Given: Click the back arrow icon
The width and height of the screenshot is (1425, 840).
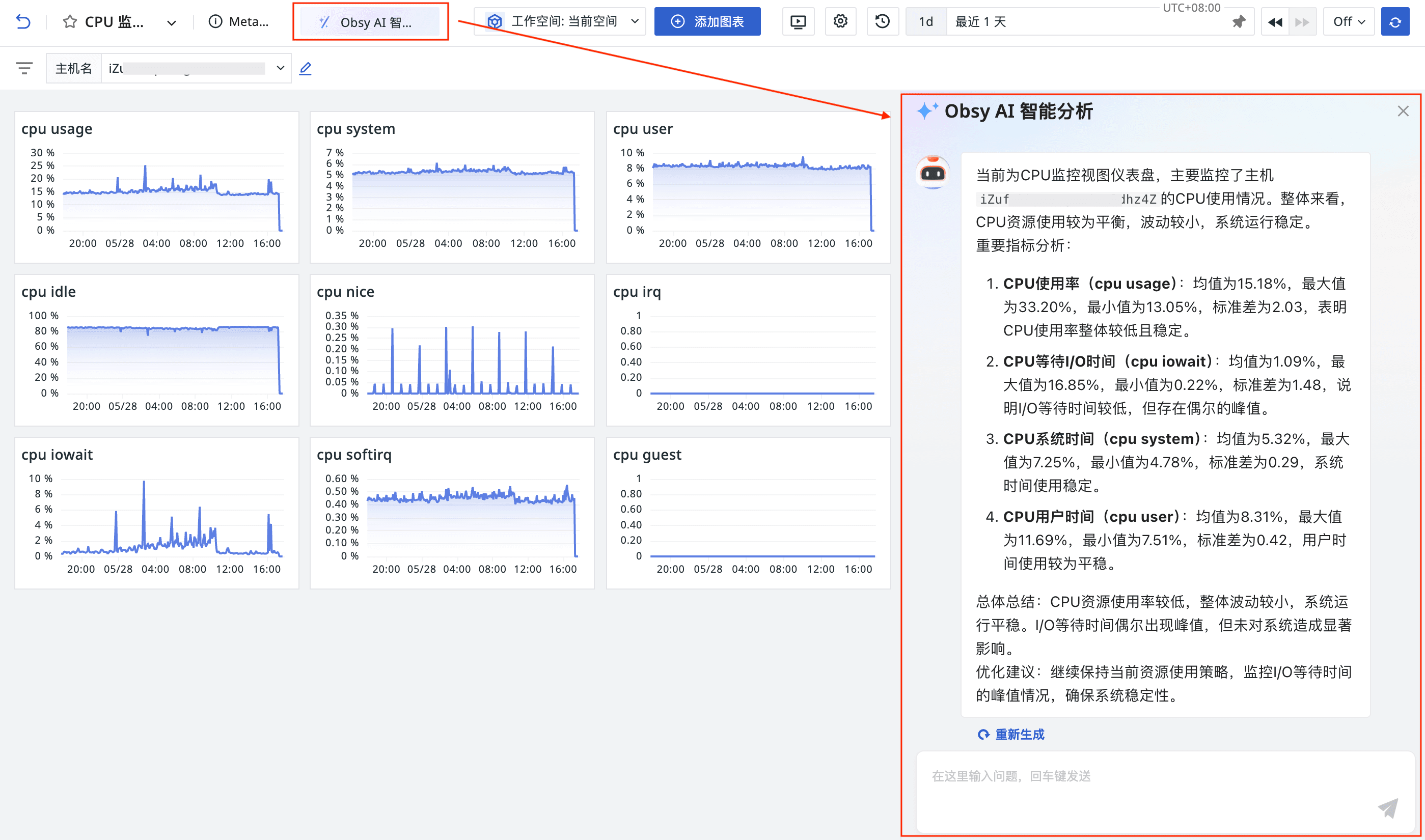Looking at the screenshot, I should click(22, 21).
